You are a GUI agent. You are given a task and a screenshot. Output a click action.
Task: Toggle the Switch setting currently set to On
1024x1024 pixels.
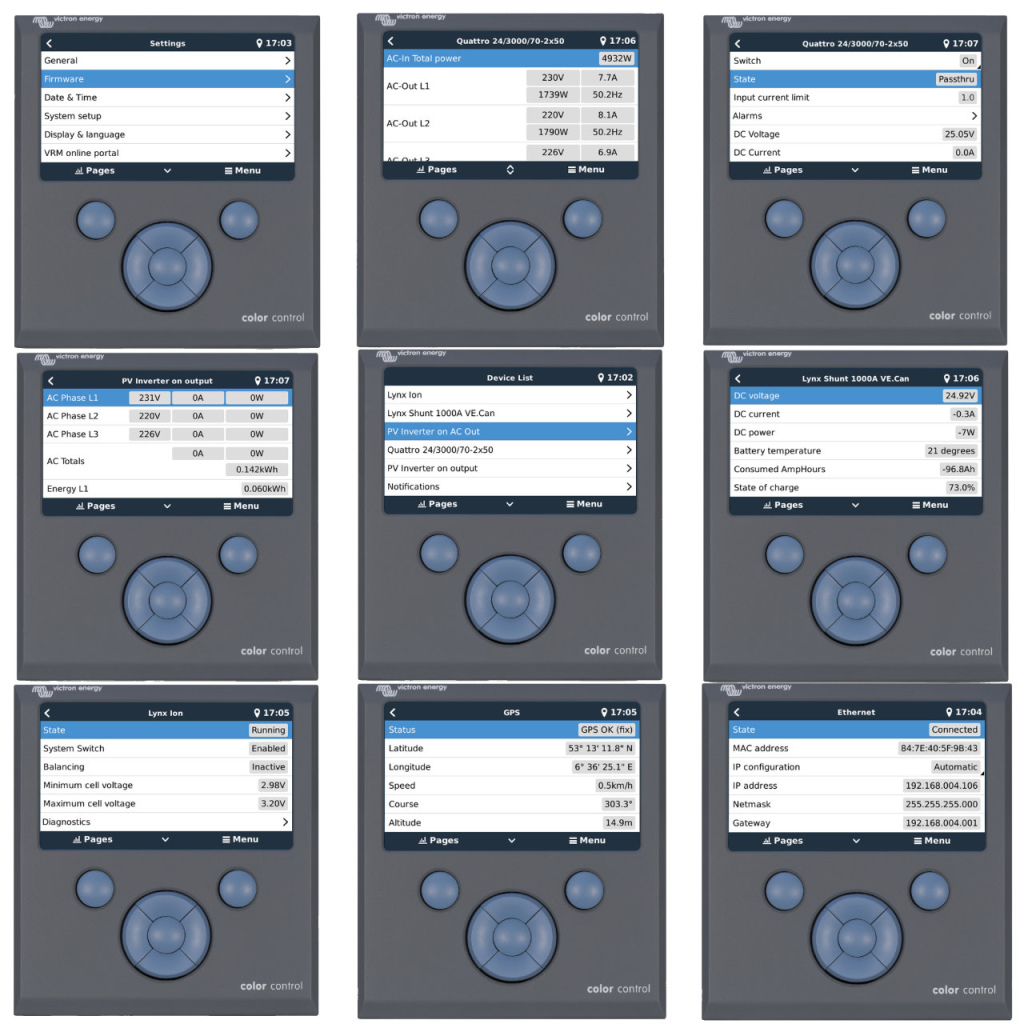coord(955,60)
